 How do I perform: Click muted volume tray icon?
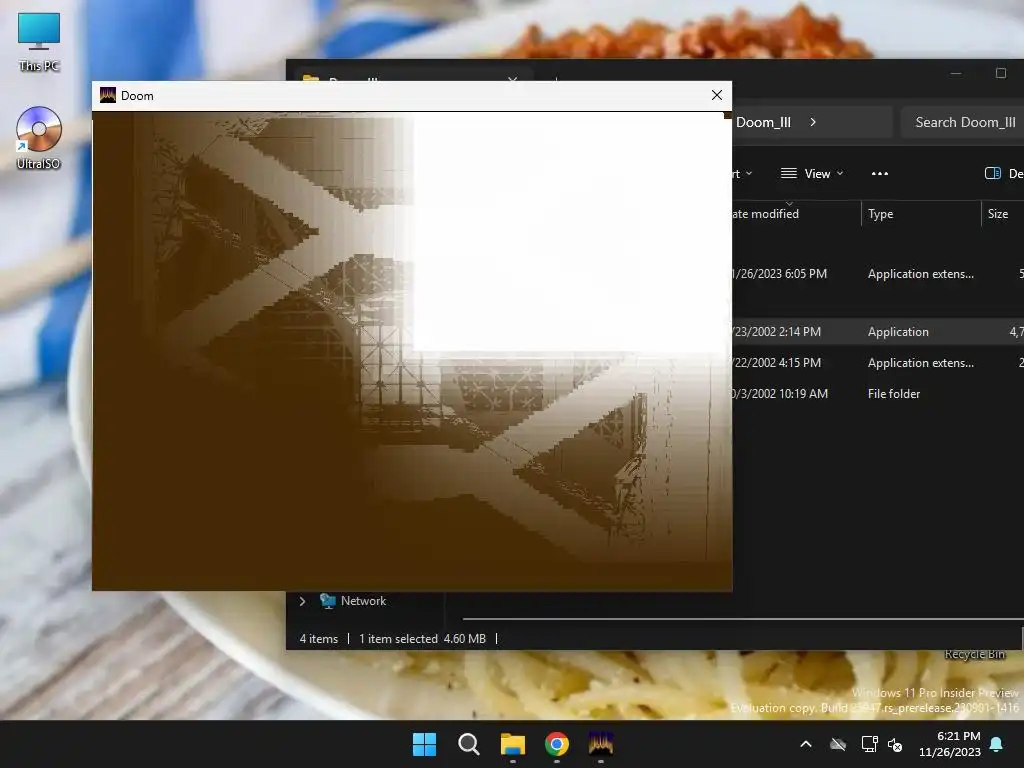pos(895,744)
